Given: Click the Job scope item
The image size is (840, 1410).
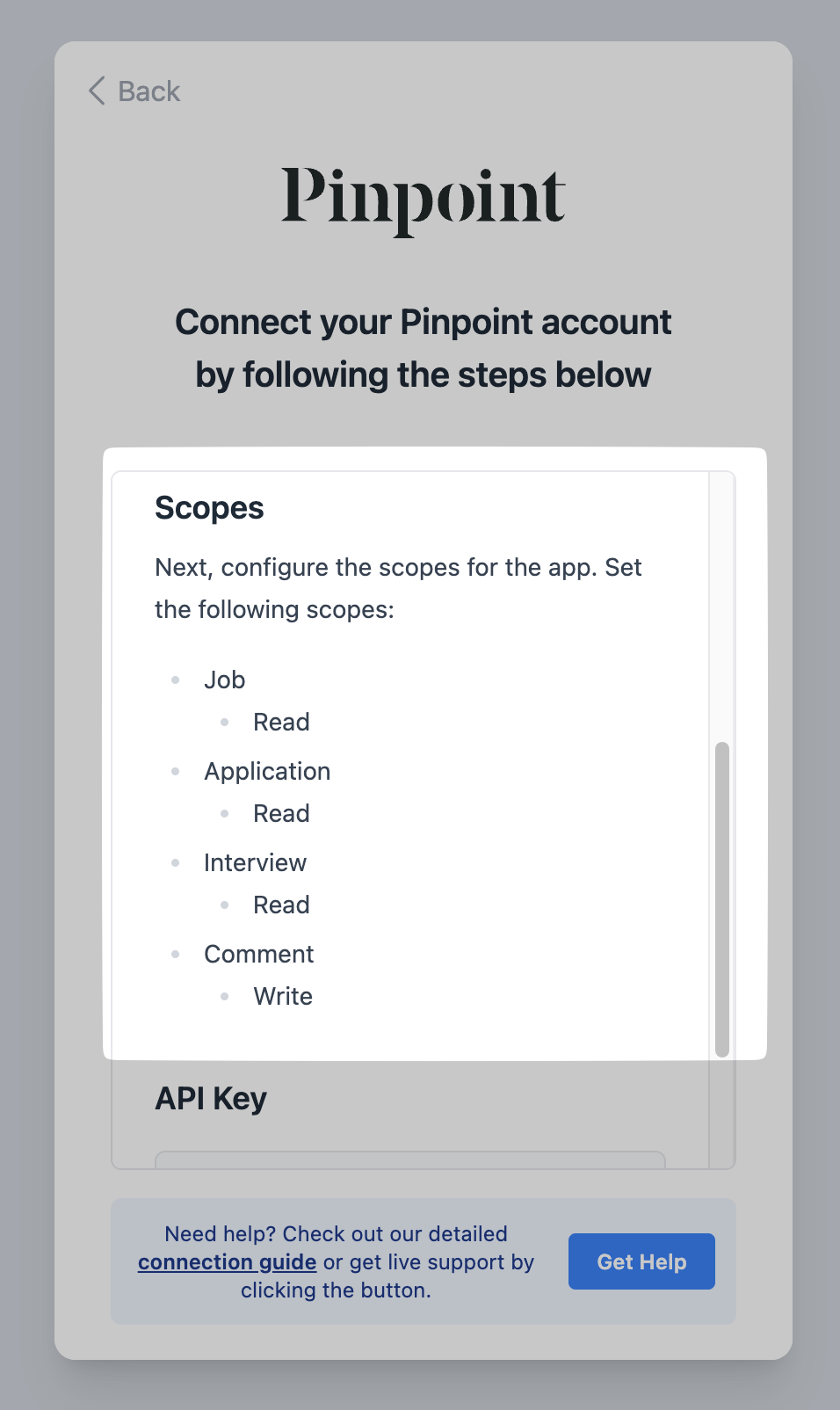Looking at the screenshot, I should pyautogui.click(x=224, y=680).
